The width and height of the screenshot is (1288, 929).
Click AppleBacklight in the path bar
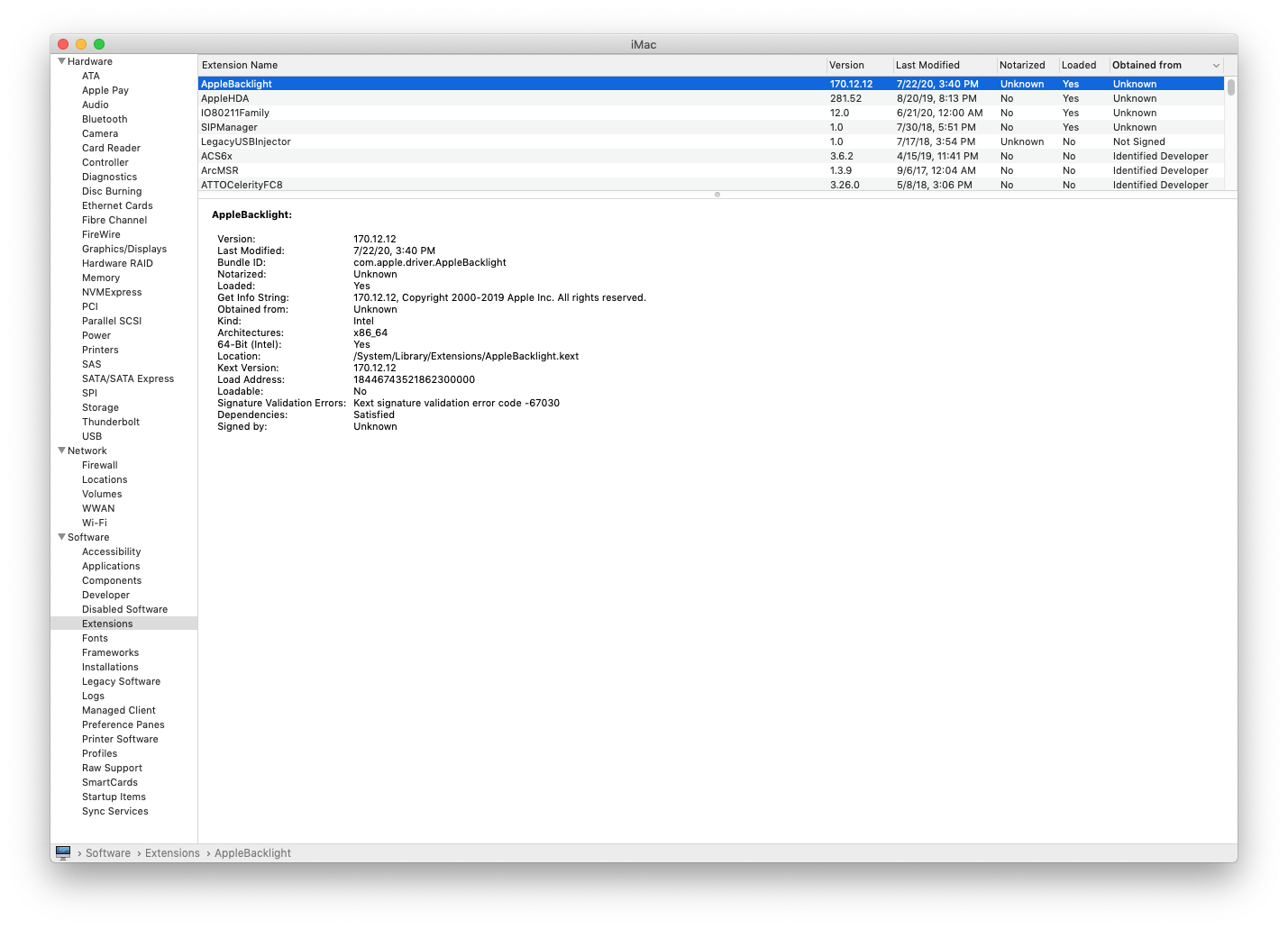252,853
